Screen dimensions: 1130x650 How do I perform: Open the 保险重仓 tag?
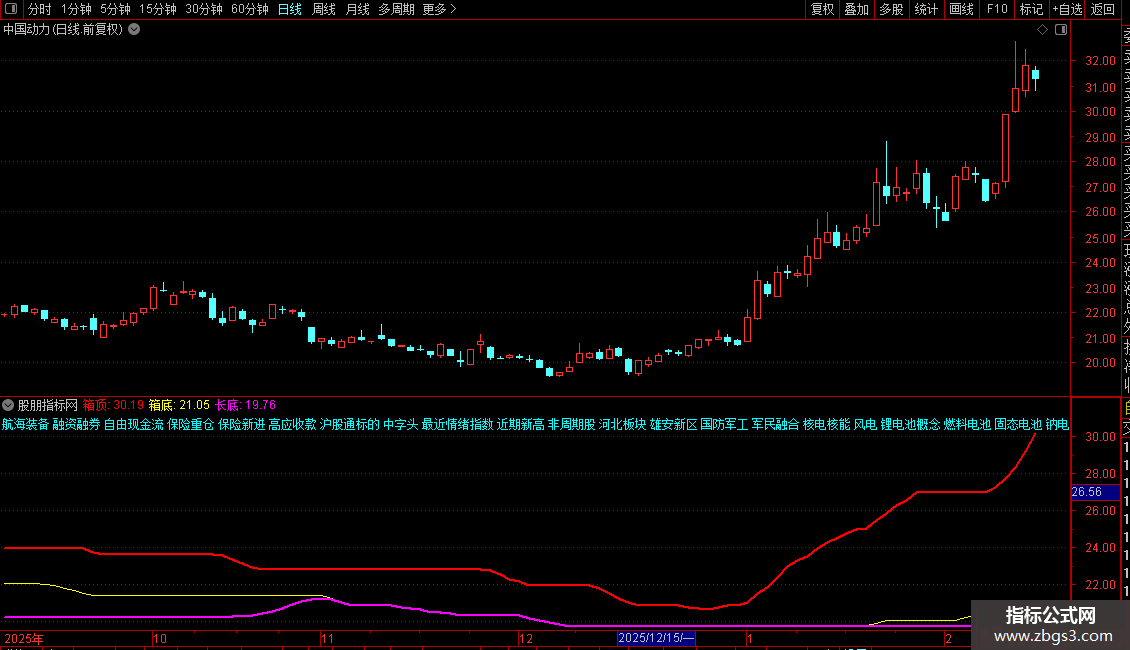click(x=191, y=424)
